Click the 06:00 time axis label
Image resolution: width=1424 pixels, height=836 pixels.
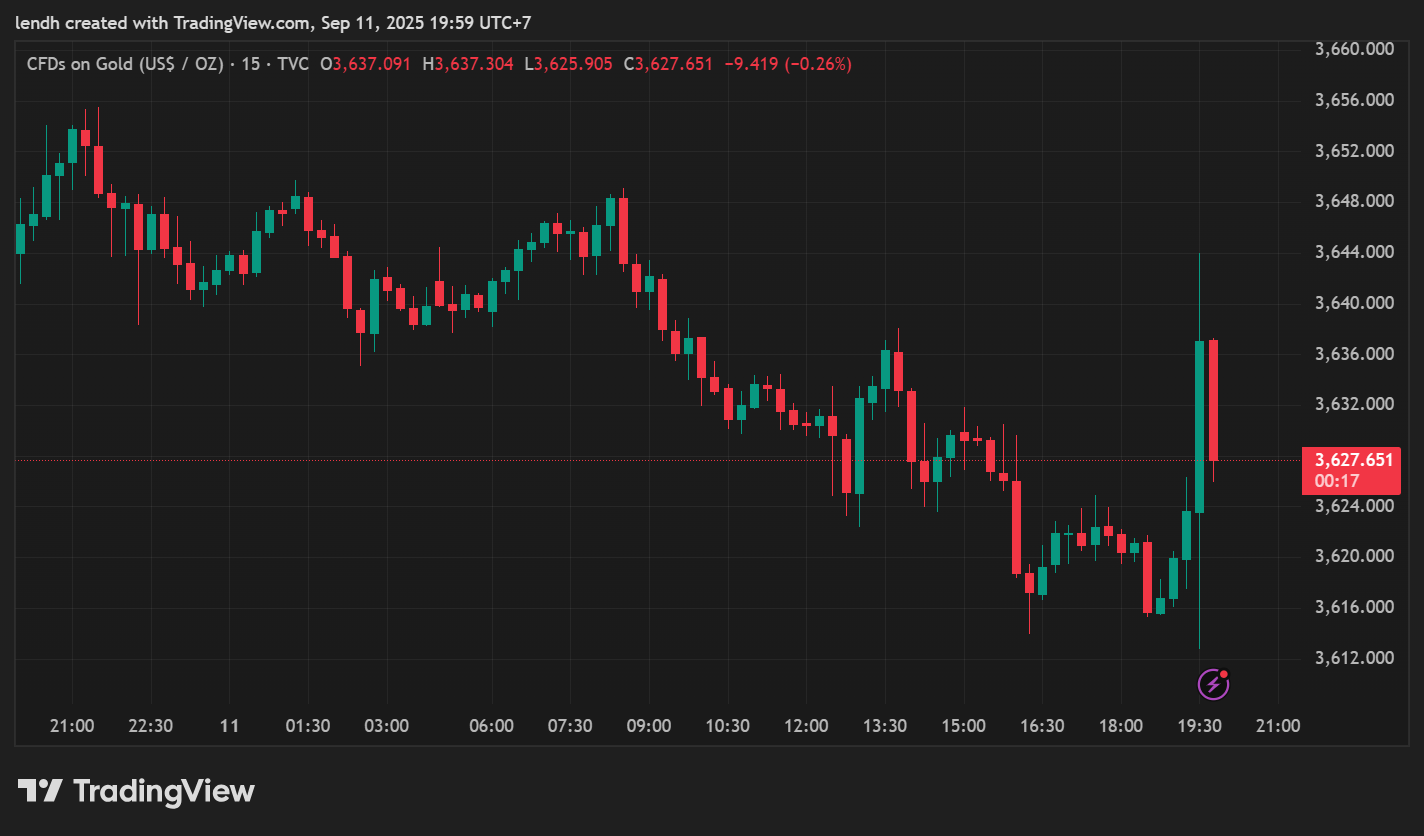pyautogui.click(x=491, y=726)
